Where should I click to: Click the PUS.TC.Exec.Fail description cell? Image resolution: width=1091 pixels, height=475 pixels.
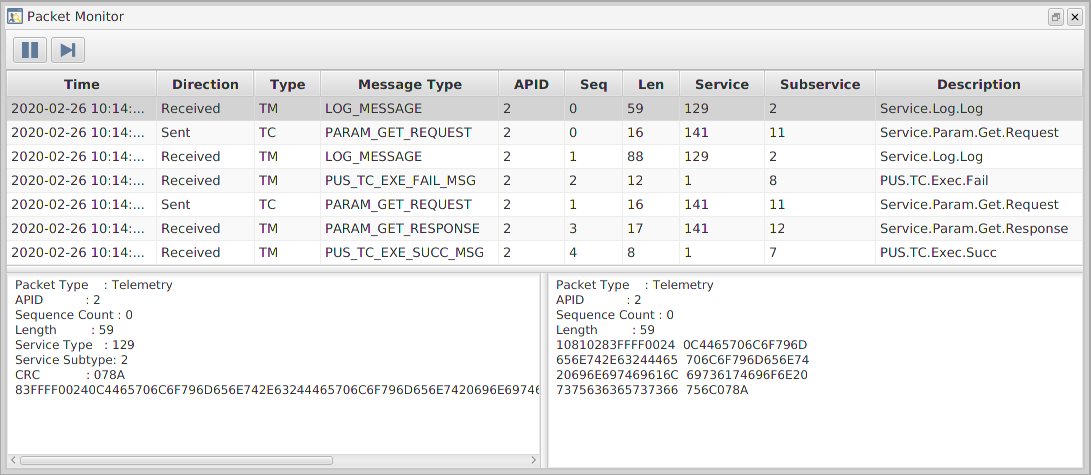click(978, 180)
